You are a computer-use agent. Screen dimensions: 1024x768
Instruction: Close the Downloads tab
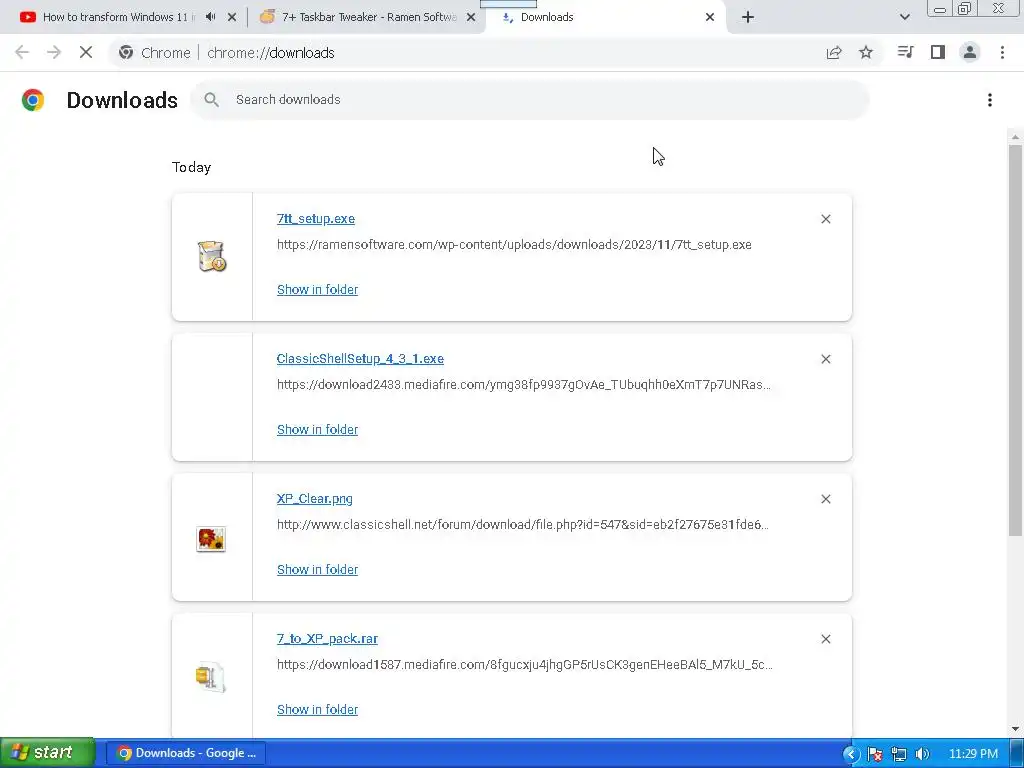[710, 17]
